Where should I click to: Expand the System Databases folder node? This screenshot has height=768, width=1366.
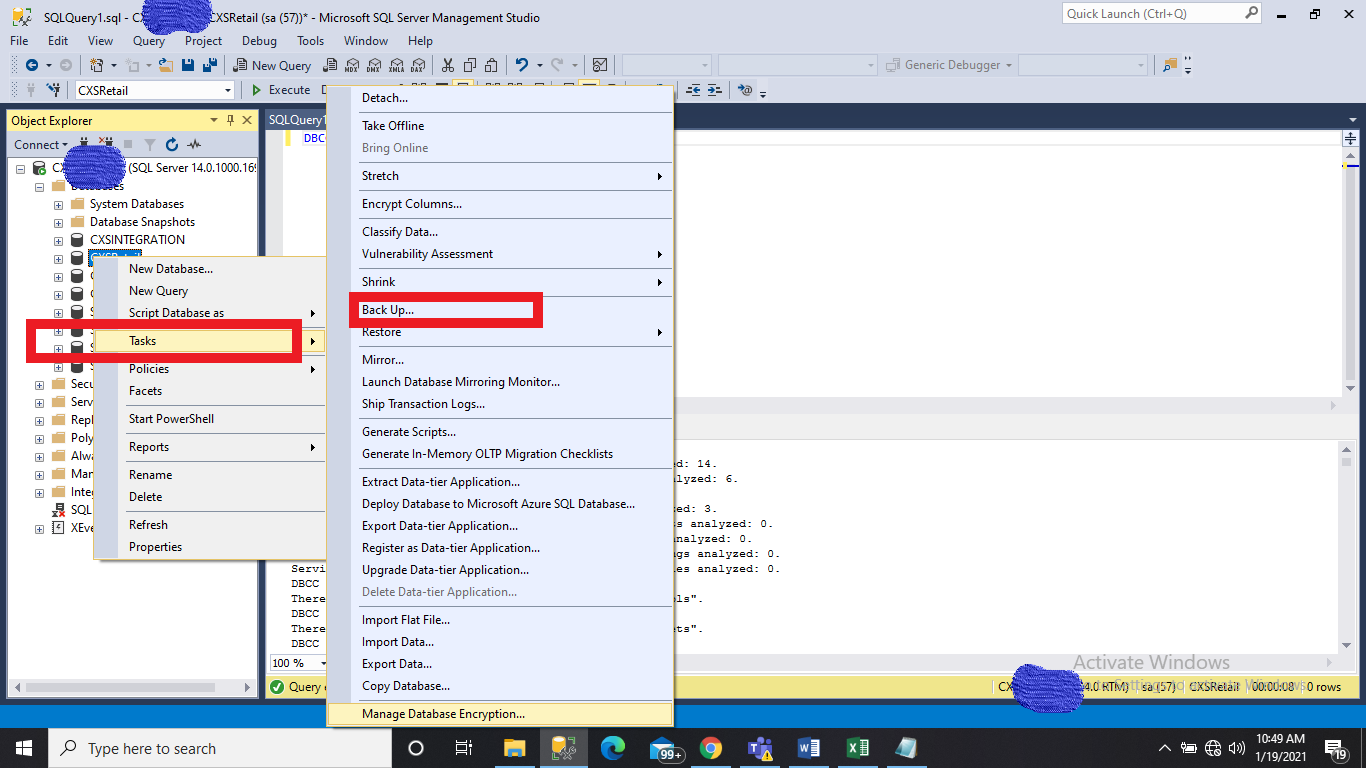59,204
